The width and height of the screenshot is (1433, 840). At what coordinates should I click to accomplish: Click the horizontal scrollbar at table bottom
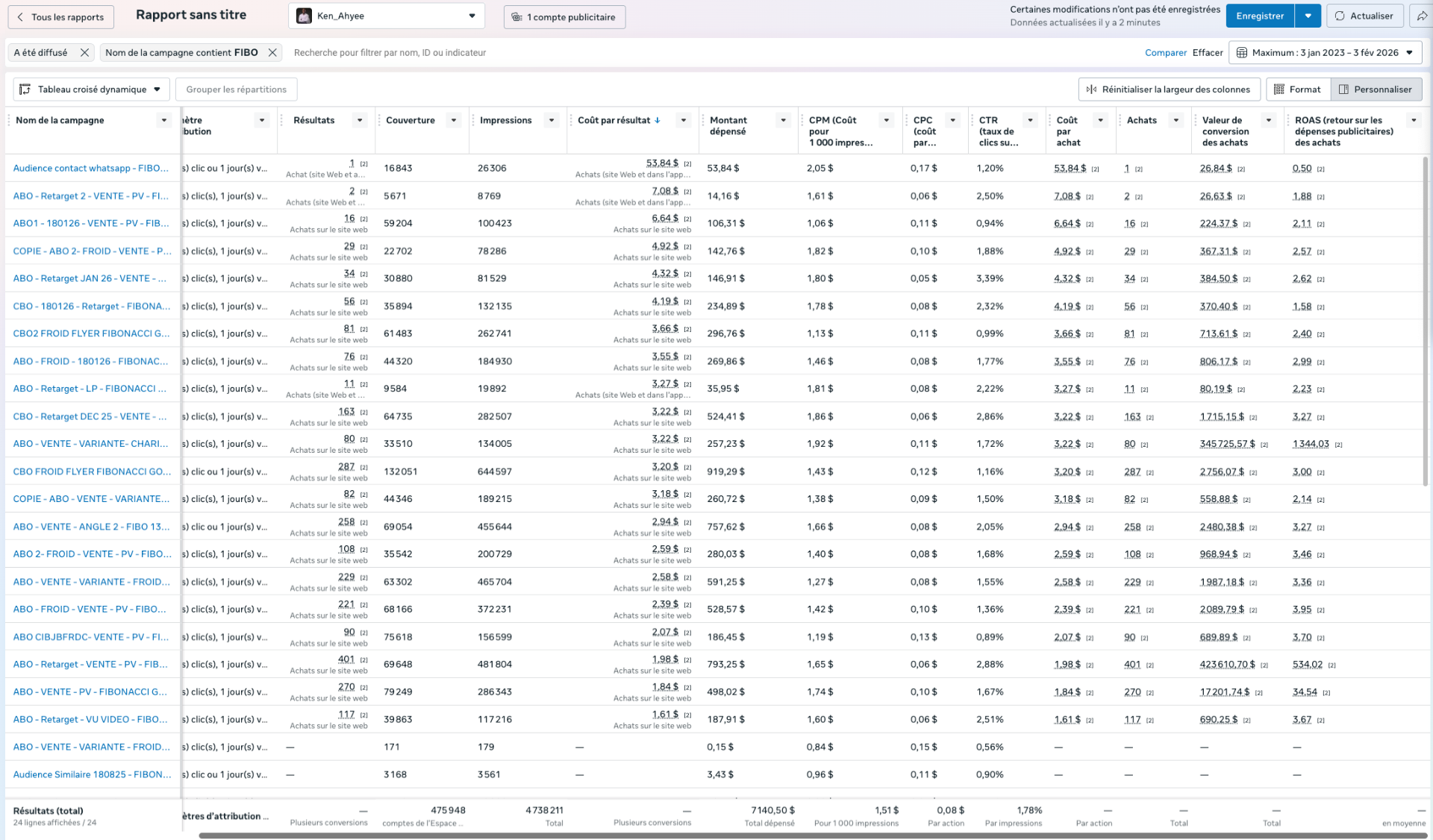click(x=814, y=836)
